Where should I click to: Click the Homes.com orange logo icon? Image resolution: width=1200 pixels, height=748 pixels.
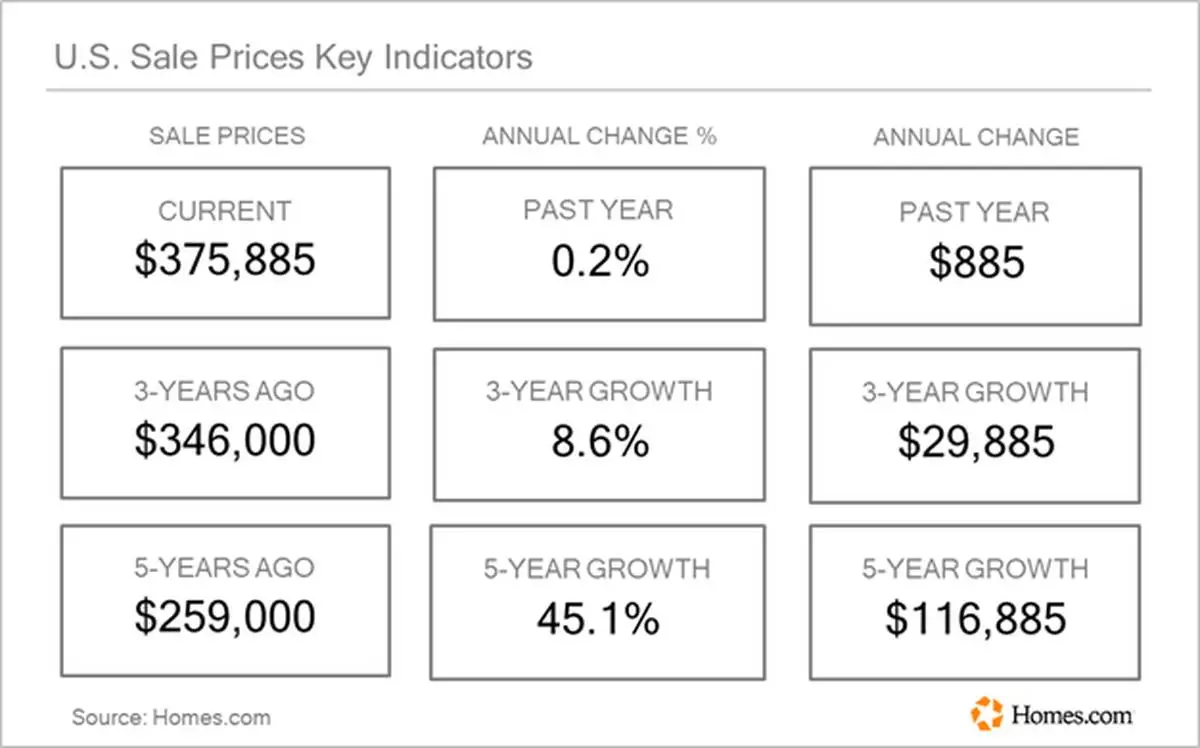pyautogui.click(x=986, y=713)
